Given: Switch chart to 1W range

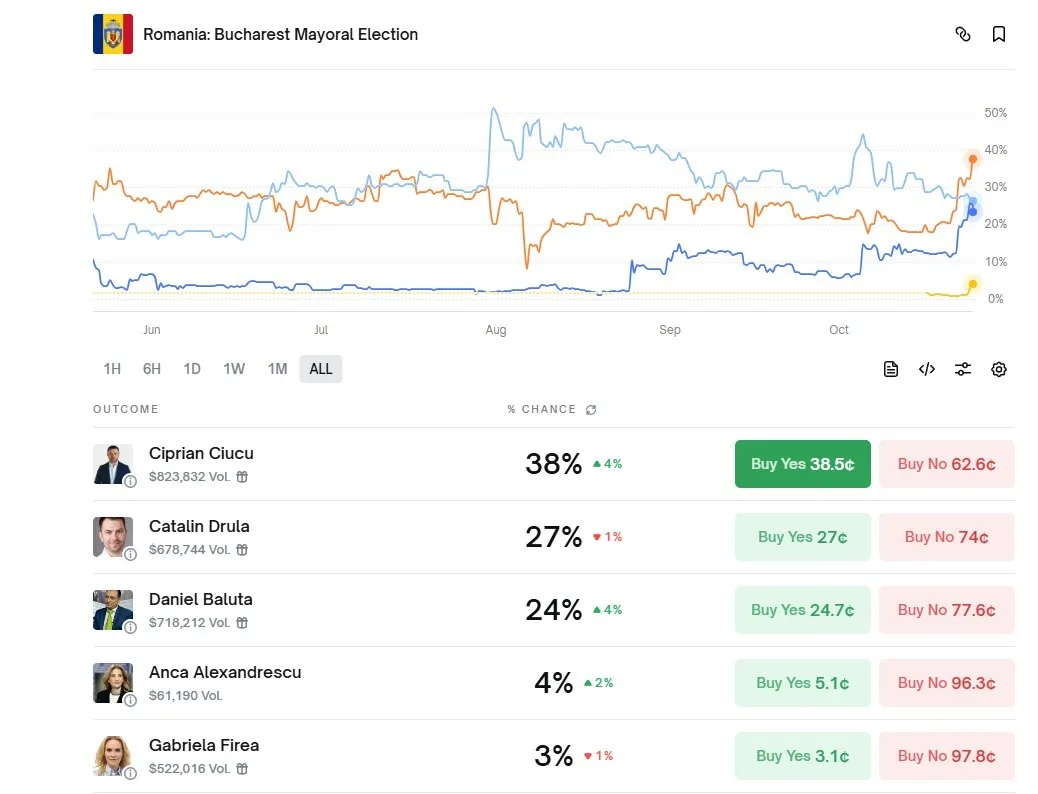Looking at the screenshot, I should 234,369.
